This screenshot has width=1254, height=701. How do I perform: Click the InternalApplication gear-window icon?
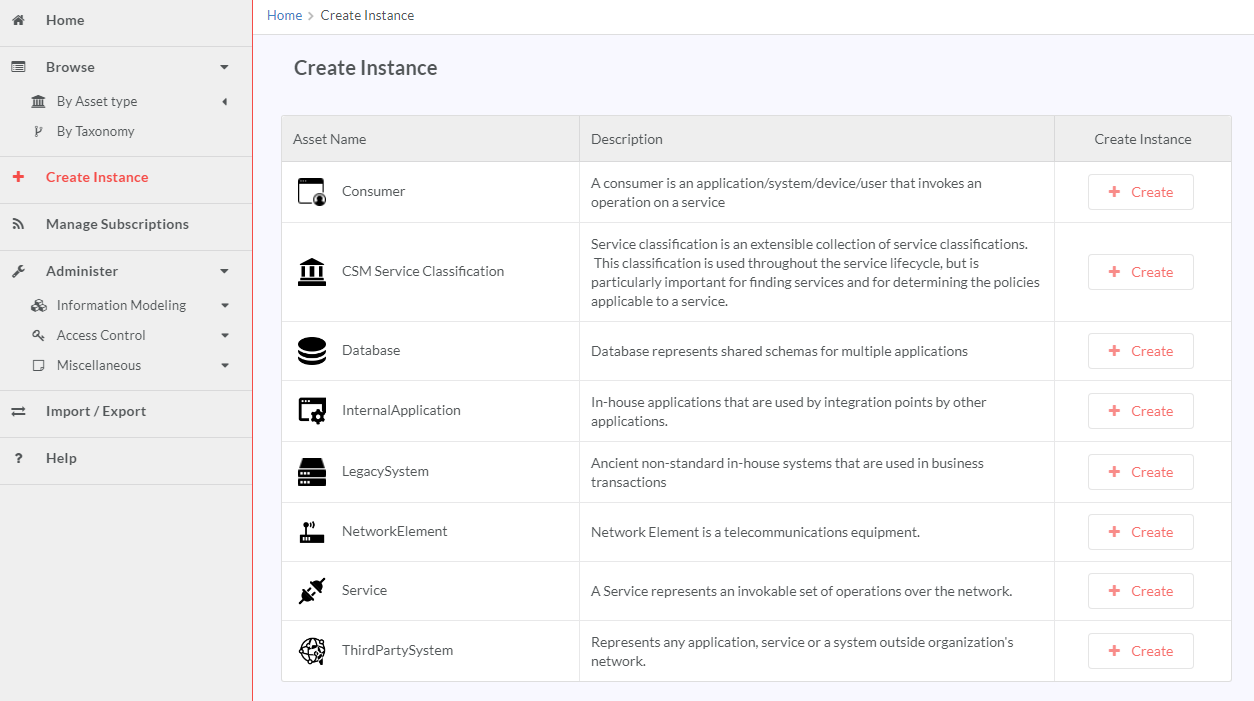pyautogui.click(x=312, y=411)
